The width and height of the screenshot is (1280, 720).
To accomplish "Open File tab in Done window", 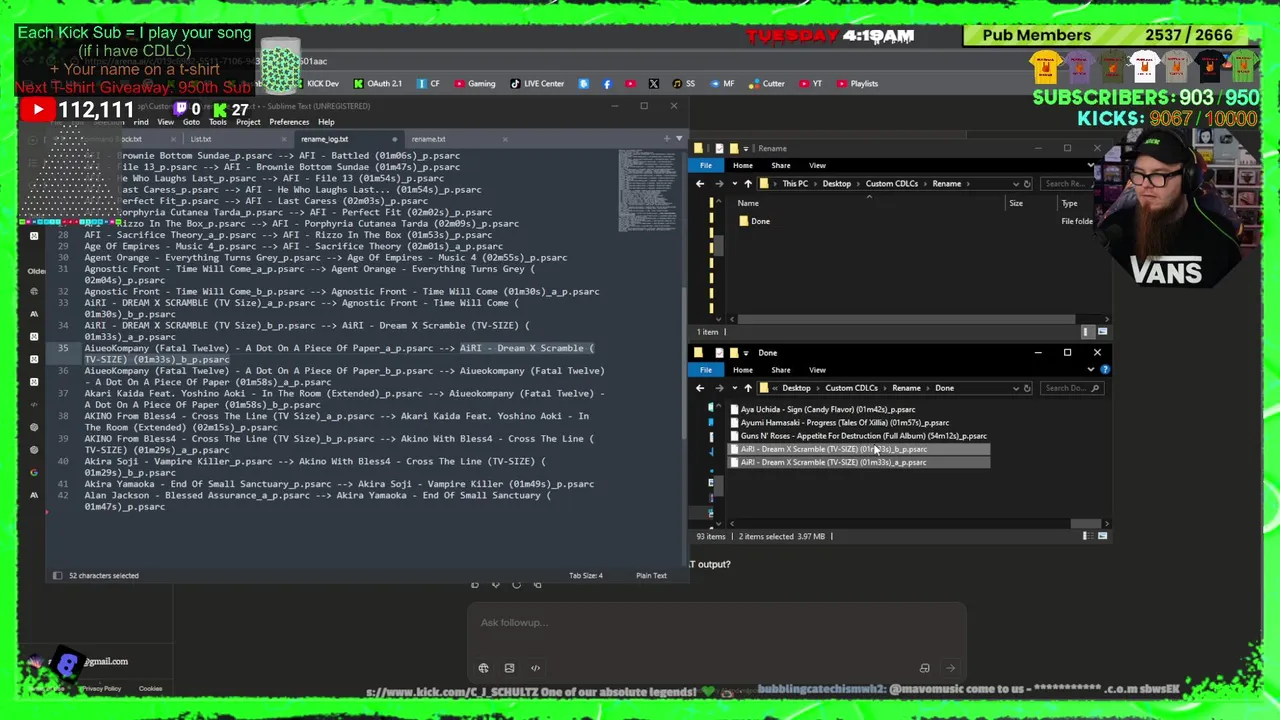I will click(x=706, y=370).
